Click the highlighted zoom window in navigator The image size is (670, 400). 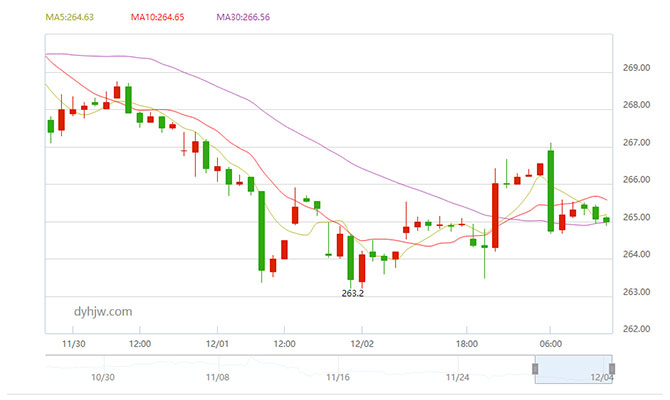pyautogui.click(x=573, y=369)
